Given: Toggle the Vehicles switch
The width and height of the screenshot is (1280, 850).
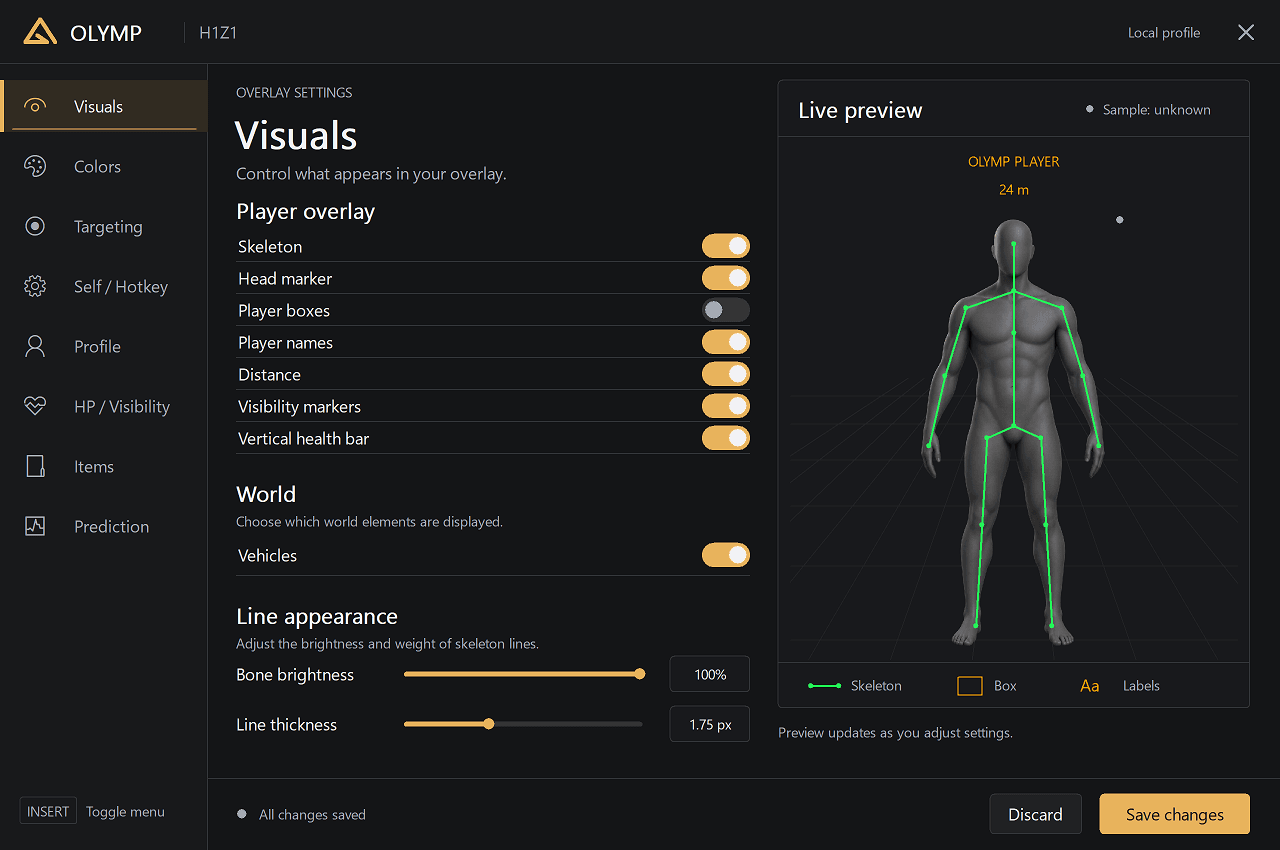Looking at the screenshot, I should [x=726, y=555].
